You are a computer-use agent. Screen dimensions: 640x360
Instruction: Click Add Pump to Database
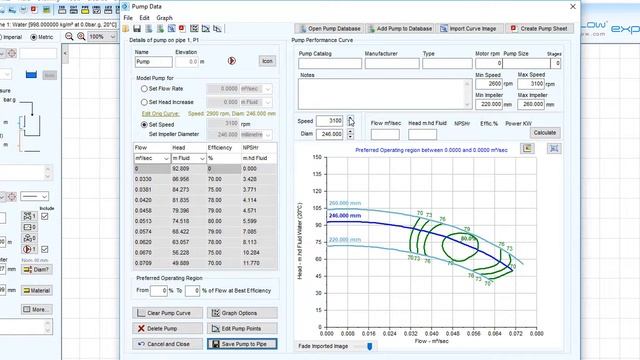click(400, 29)
